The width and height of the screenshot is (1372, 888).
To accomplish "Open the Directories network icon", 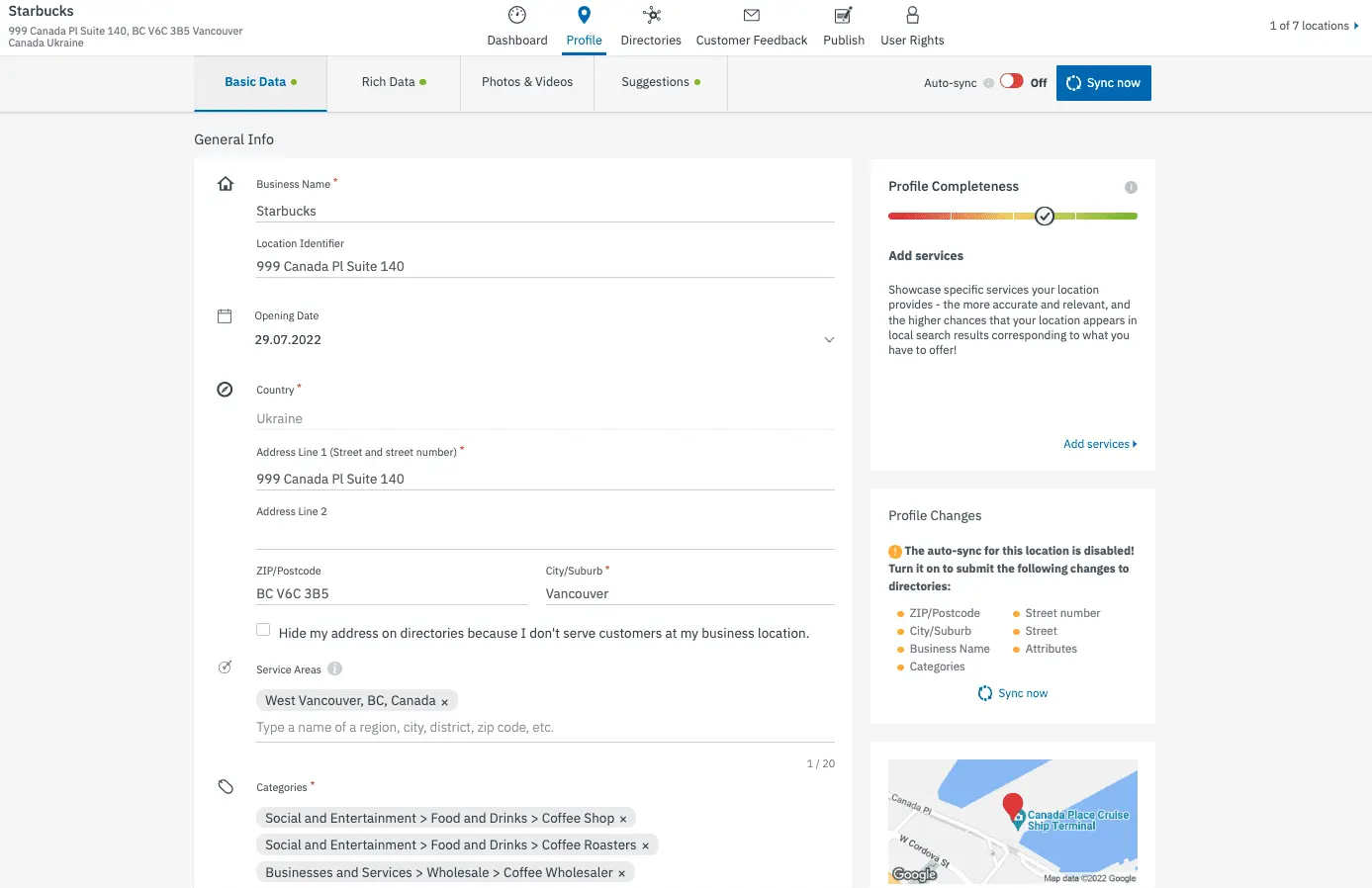I will tap(651, 15).
